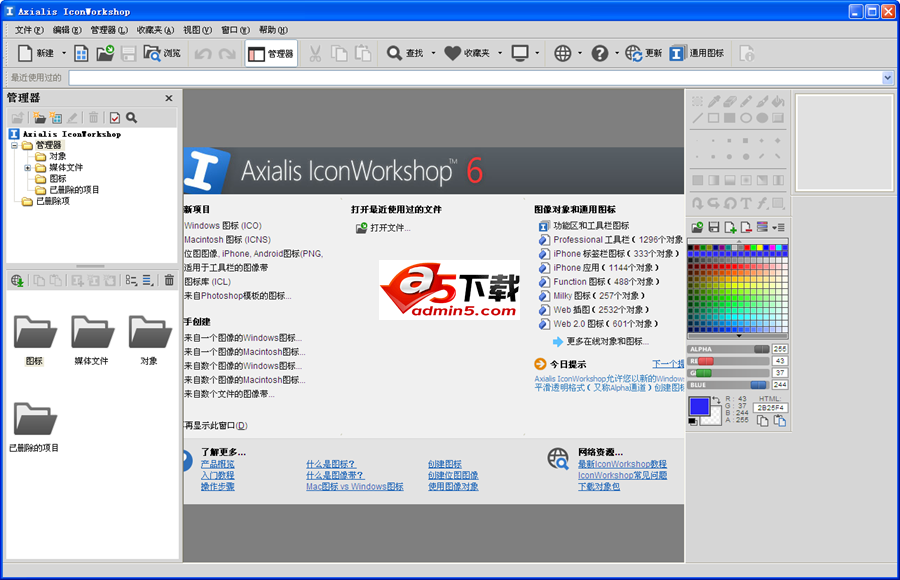900x580 pixels.
Task: Click the 新建 (New) toolbar button
Action: [x=36, y=53]
